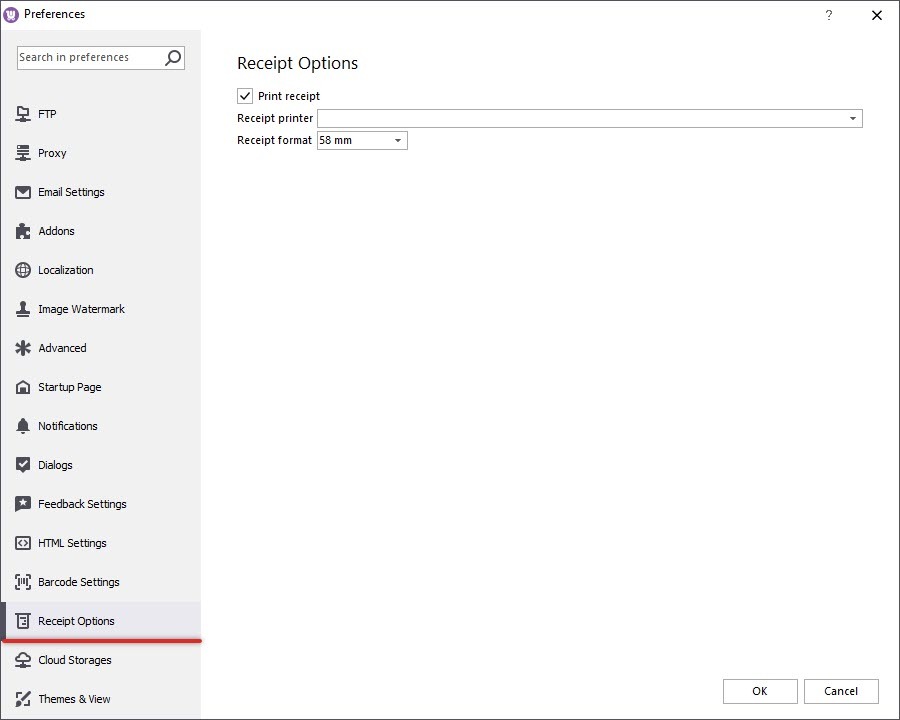Click the help question mark icon
This screenshot has height=720, width=900.
pyautogui.click(x=829, y=15)
